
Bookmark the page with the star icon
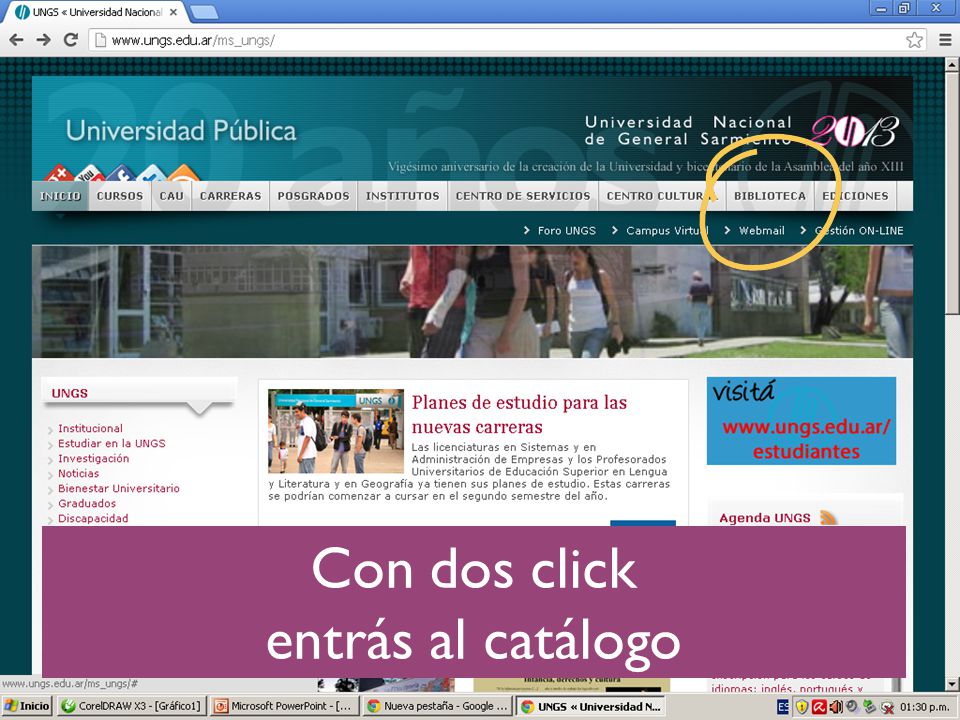pos(914,40)
